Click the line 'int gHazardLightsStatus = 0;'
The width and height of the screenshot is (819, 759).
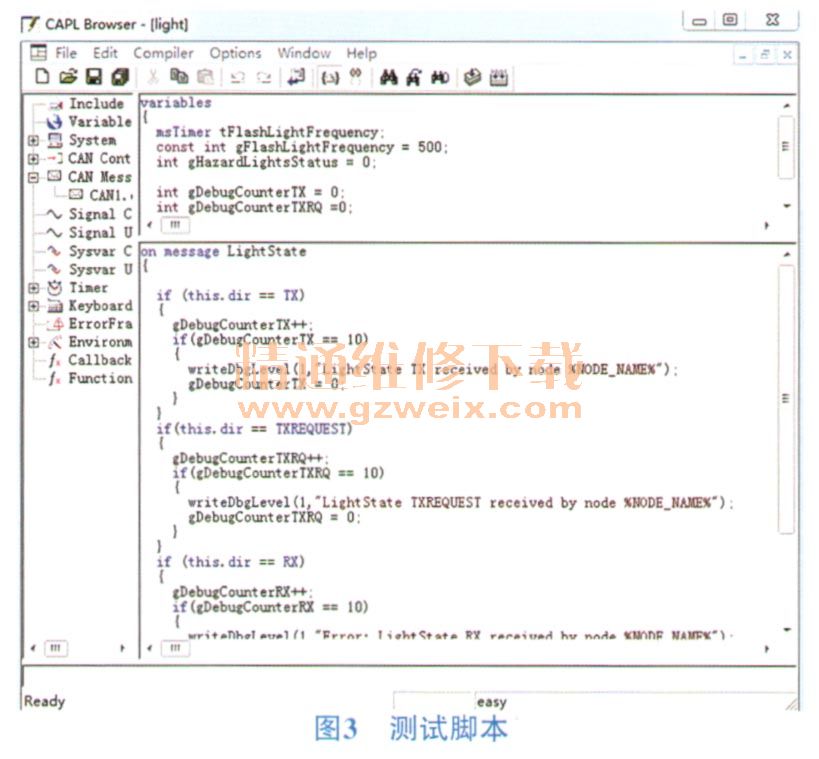pos(266,162)
